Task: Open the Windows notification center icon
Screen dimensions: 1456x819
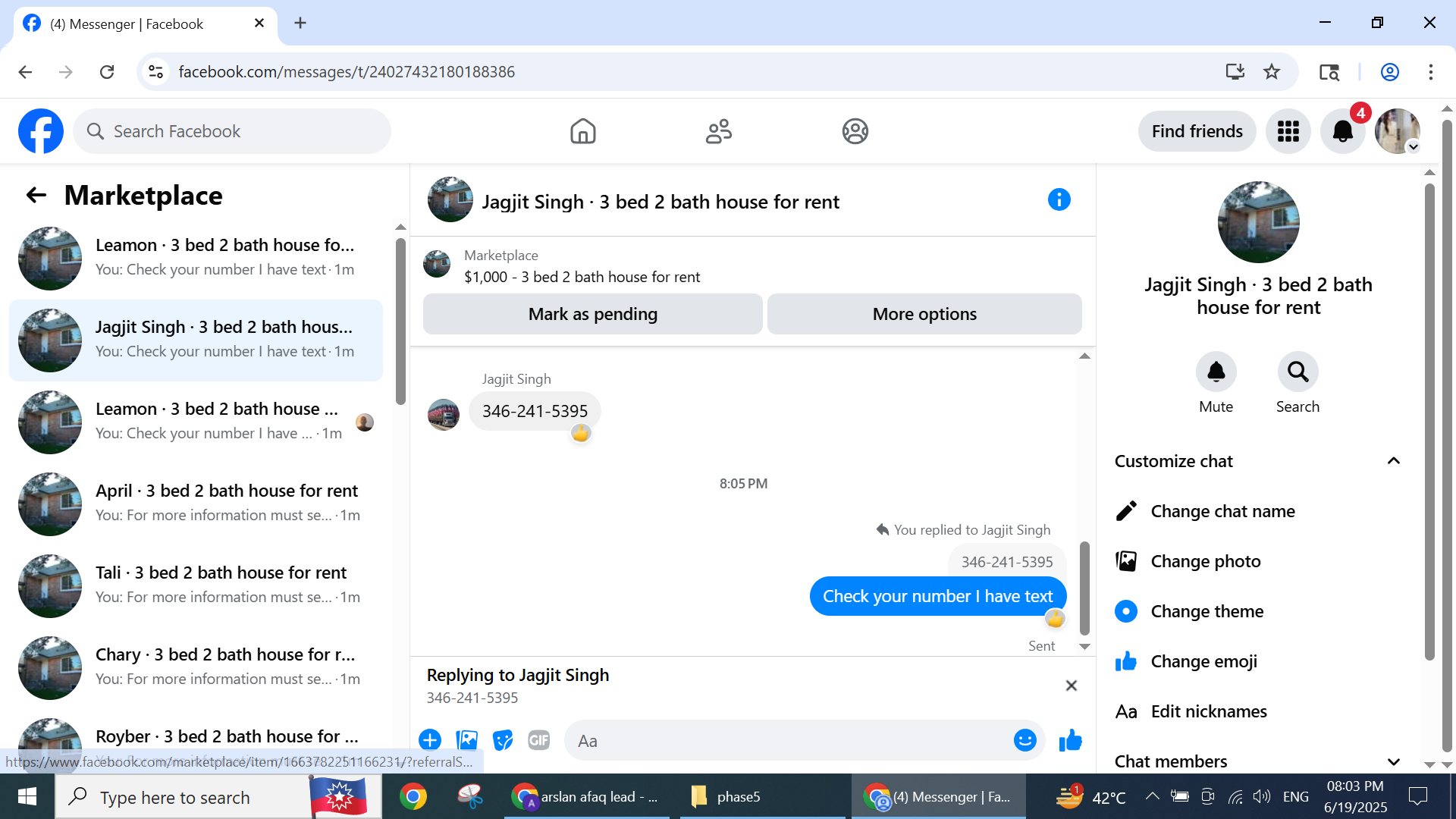Action: point(1417,796)
